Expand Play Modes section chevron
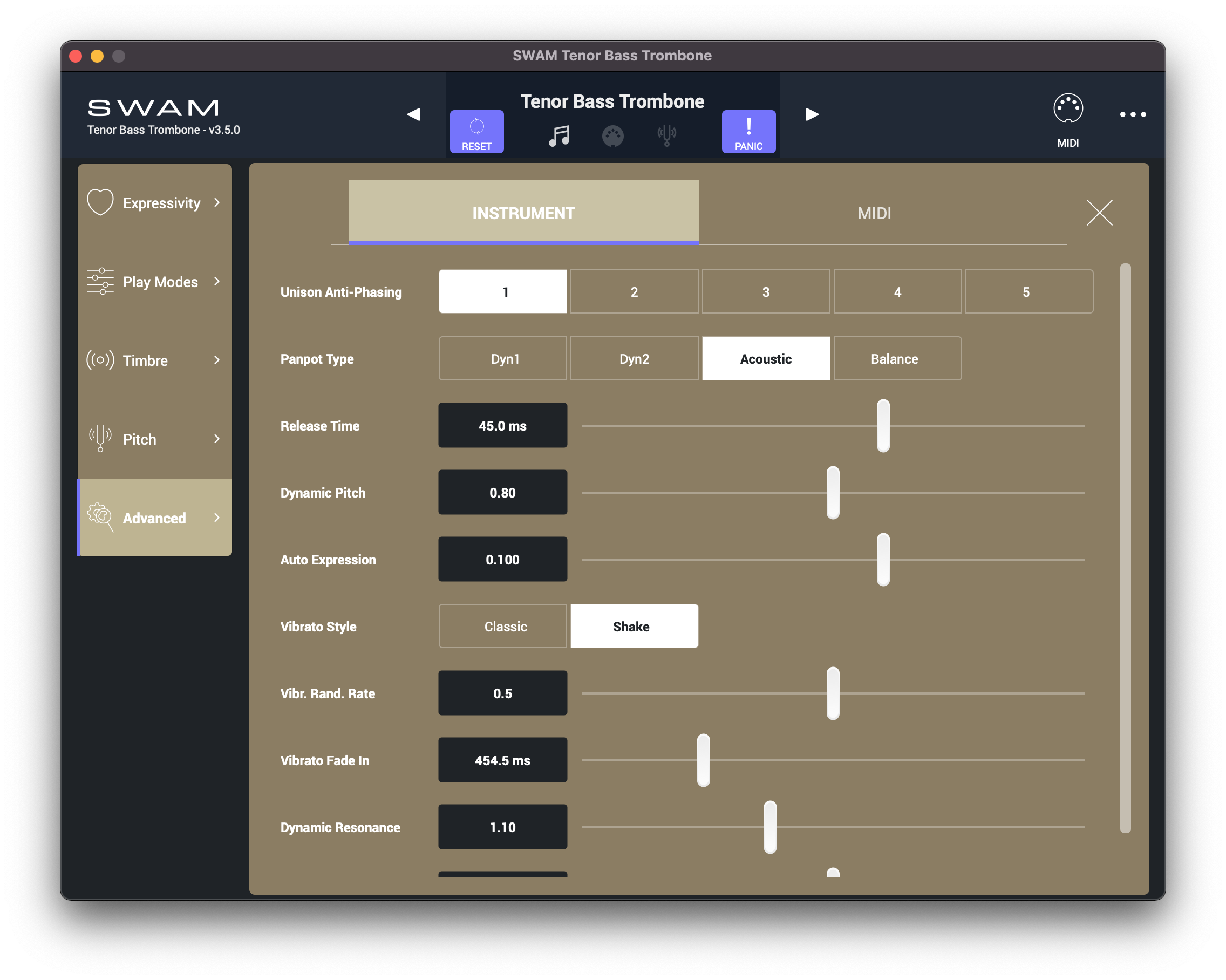This screenshot has width=1226, height=980. click(216, 281)
